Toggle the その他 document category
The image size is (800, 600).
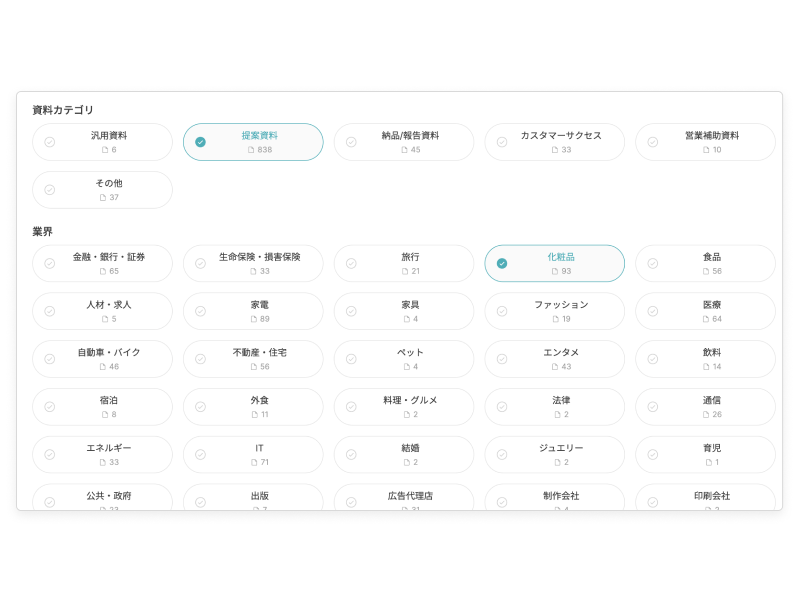click(101, 190)
